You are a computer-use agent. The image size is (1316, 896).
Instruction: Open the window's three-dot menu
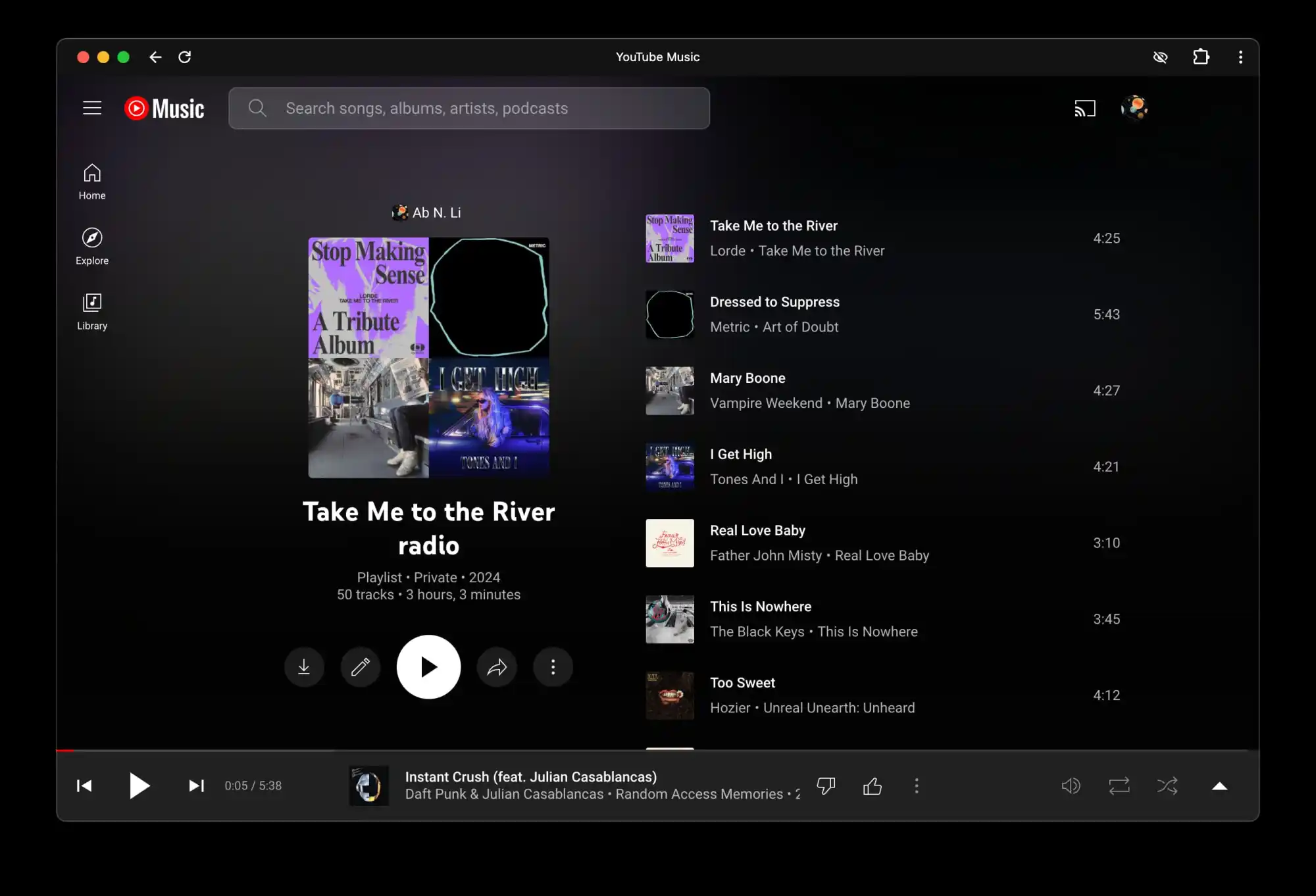click(1241, 57)
